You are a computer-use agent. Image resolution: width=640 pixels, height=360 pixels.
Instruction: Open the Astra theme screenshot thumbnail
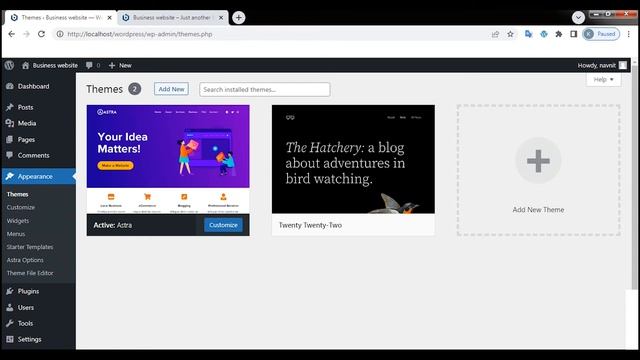point(168,159)
